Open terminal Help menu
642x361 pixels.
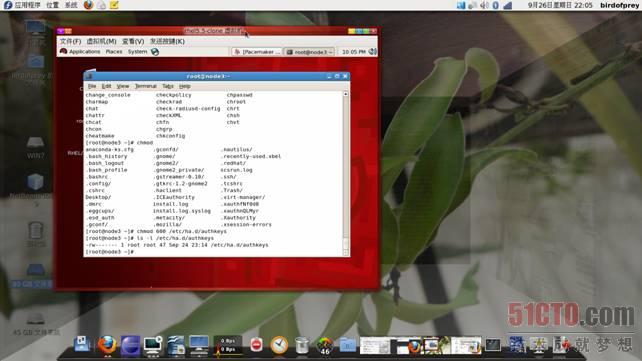click(x=185, y=86)
